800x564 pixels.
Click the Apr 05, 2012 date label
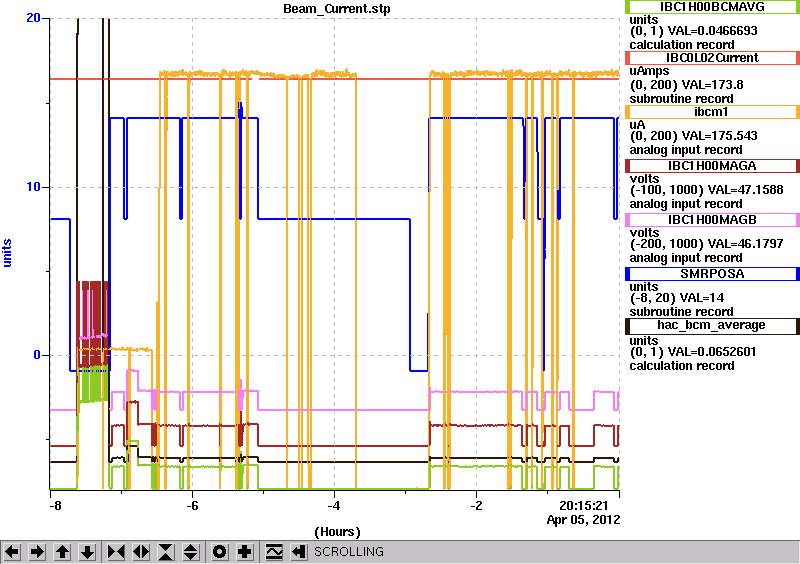(584, 520)
